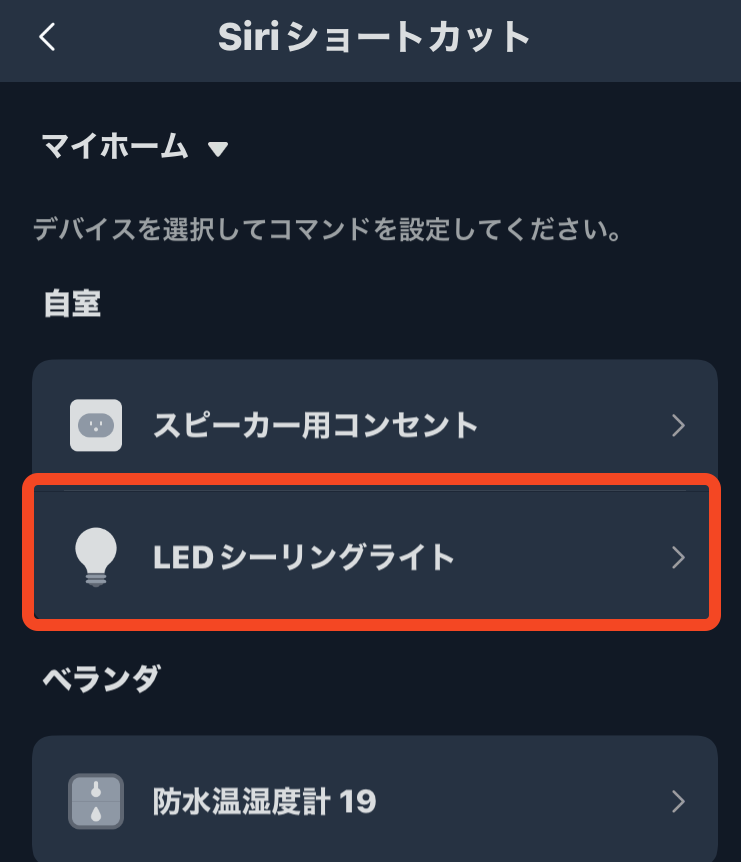Click the light bulb icon
Image resolution: width=741 pixels, height=862 pixels.
click(96, 557)
